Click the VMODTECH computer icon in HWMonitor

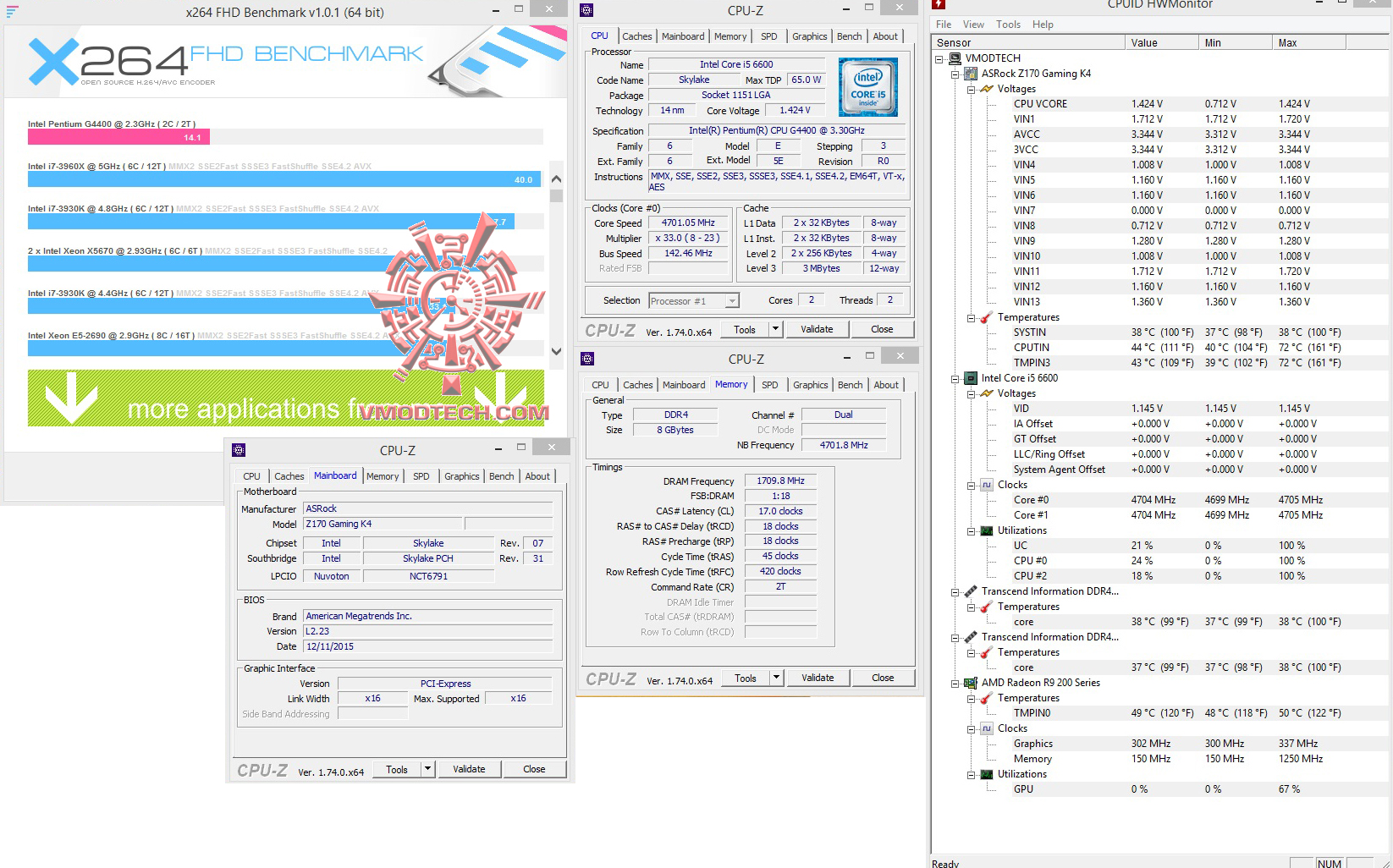pos(955,58)
